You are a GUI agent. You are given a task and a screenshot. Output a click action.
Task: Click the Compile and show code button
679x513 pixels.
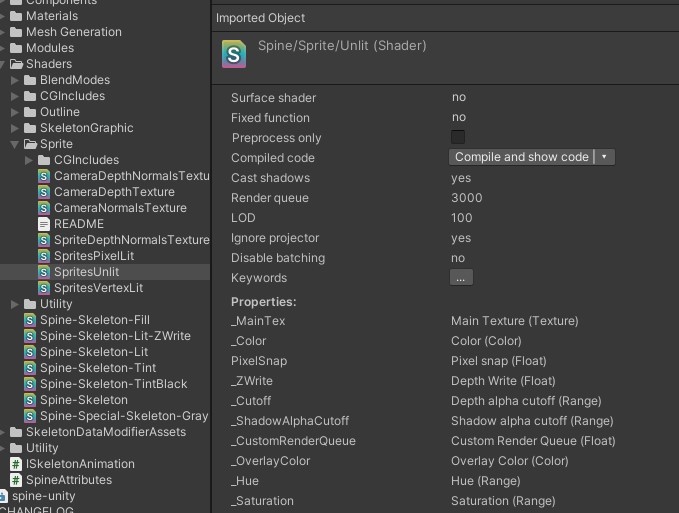pyautogui.click(x=521, y=157)
